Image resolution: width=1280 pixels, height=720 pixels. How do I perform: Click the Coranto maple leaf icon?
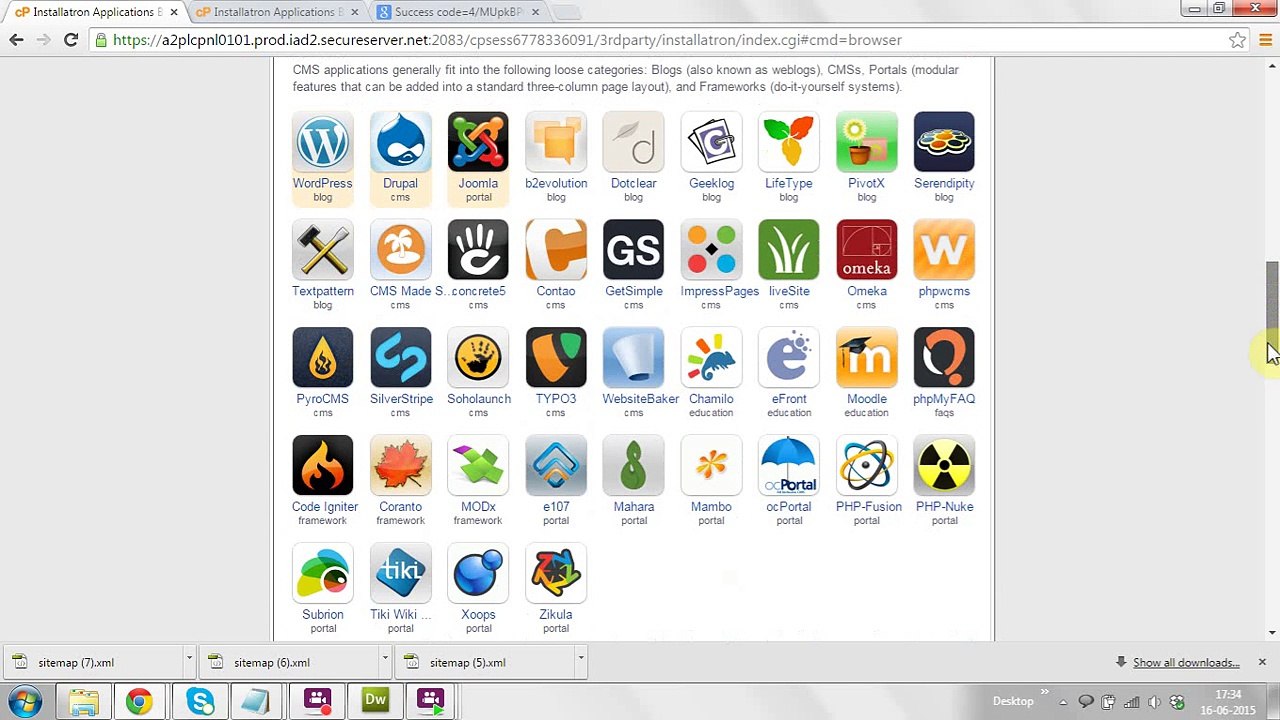coord(400,466)
